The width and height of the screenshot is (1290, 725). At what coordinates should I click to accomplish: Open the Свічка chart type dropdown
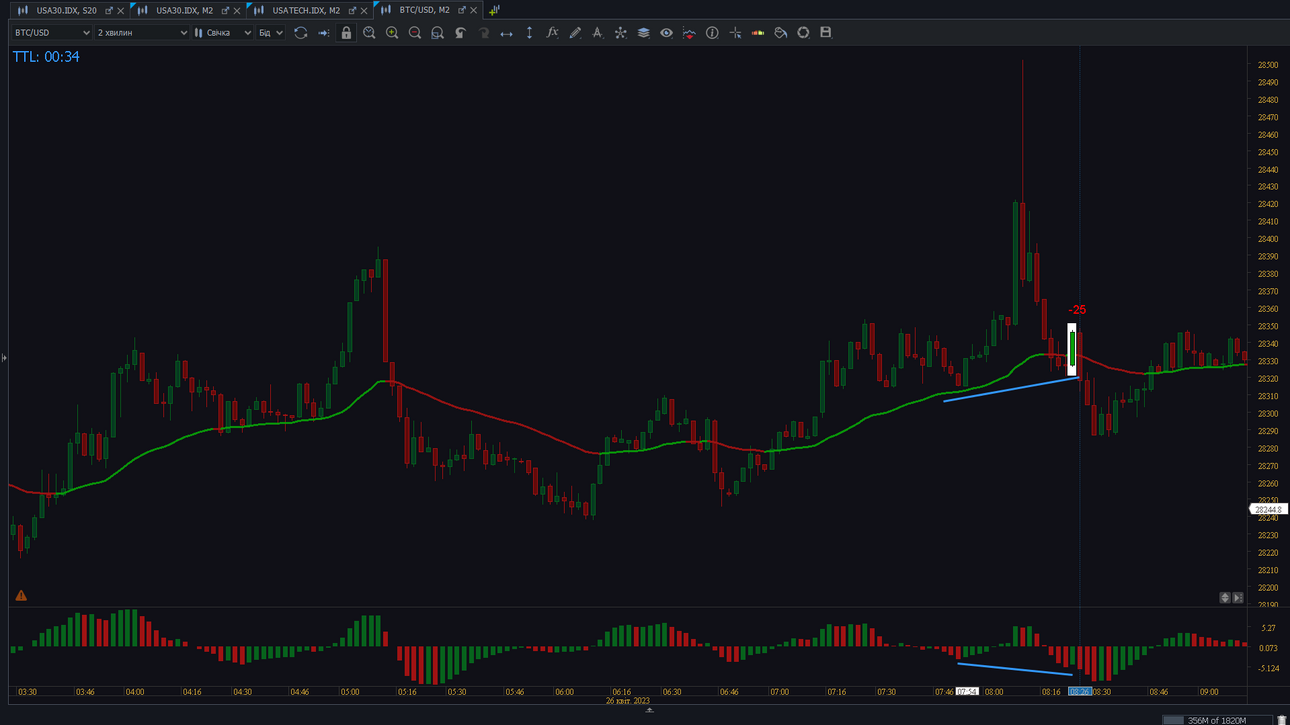tap(223, 33)
